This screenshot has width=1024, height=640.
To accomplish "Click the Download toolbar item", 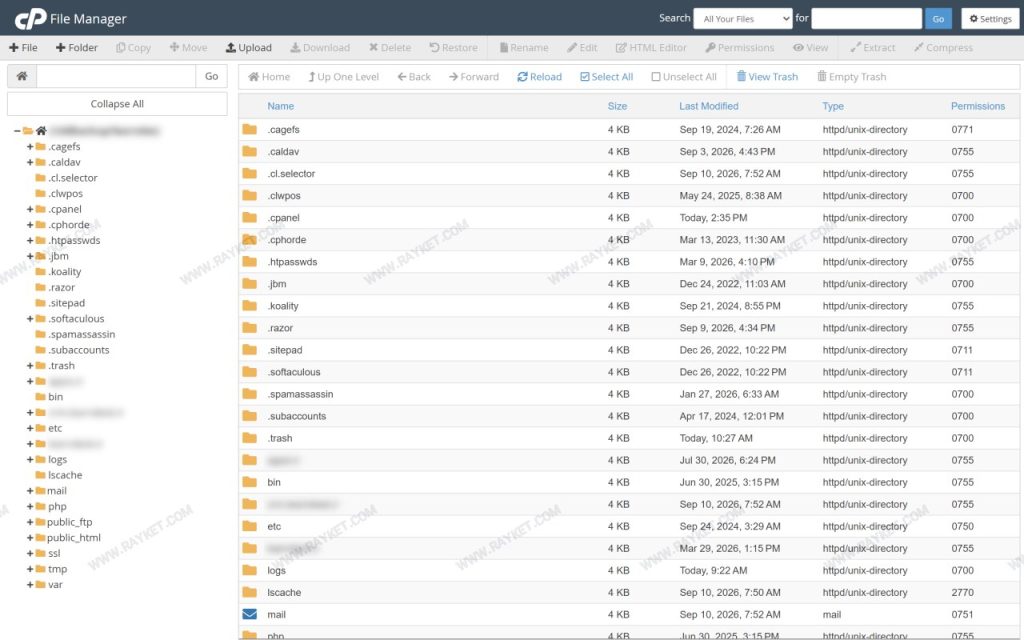I will click(320, 48).
